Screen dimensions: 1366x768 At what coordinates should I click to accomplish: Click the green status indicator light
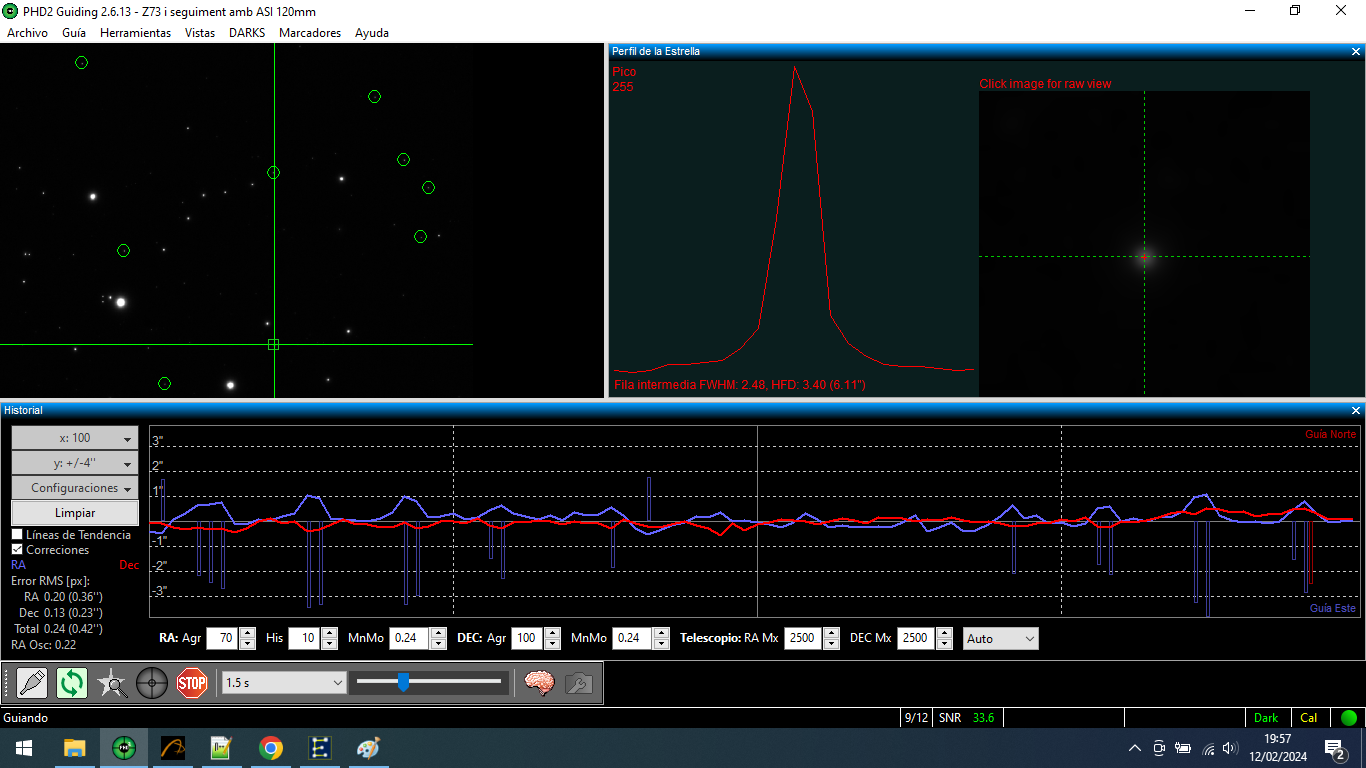tap(1349, 717)
